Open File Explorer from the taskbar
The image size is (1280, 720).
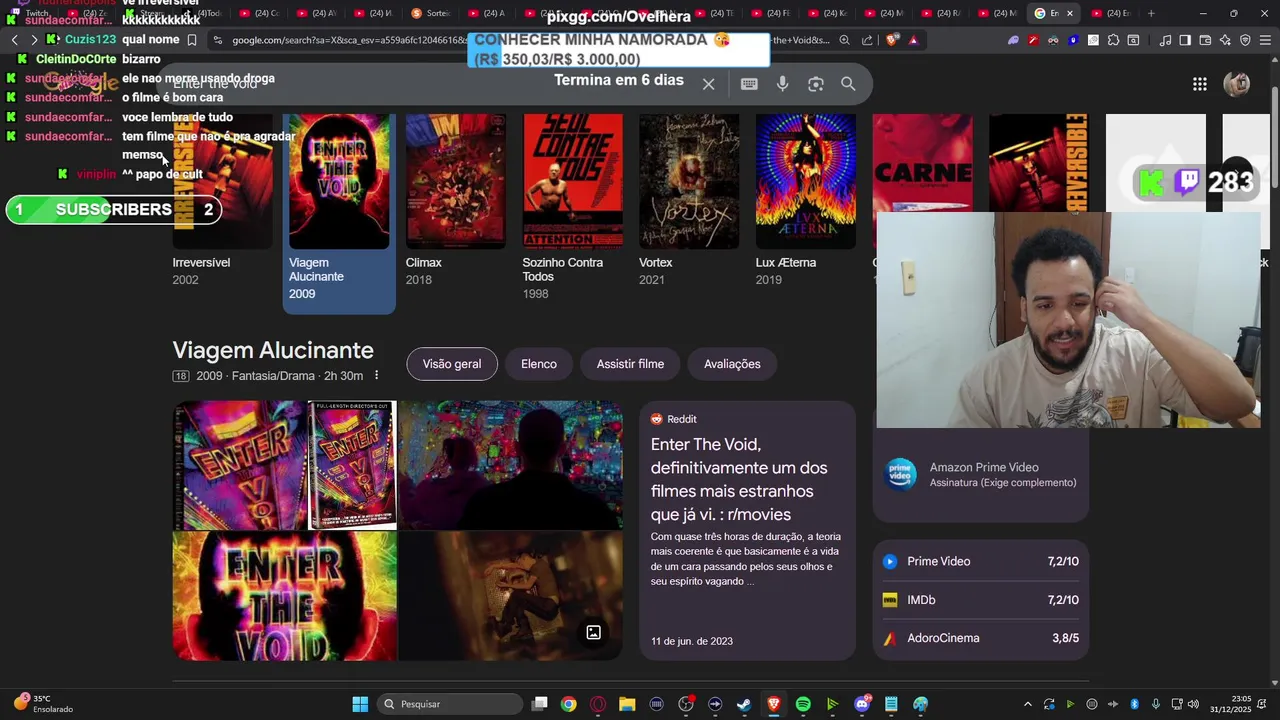(x=627, y=704)
